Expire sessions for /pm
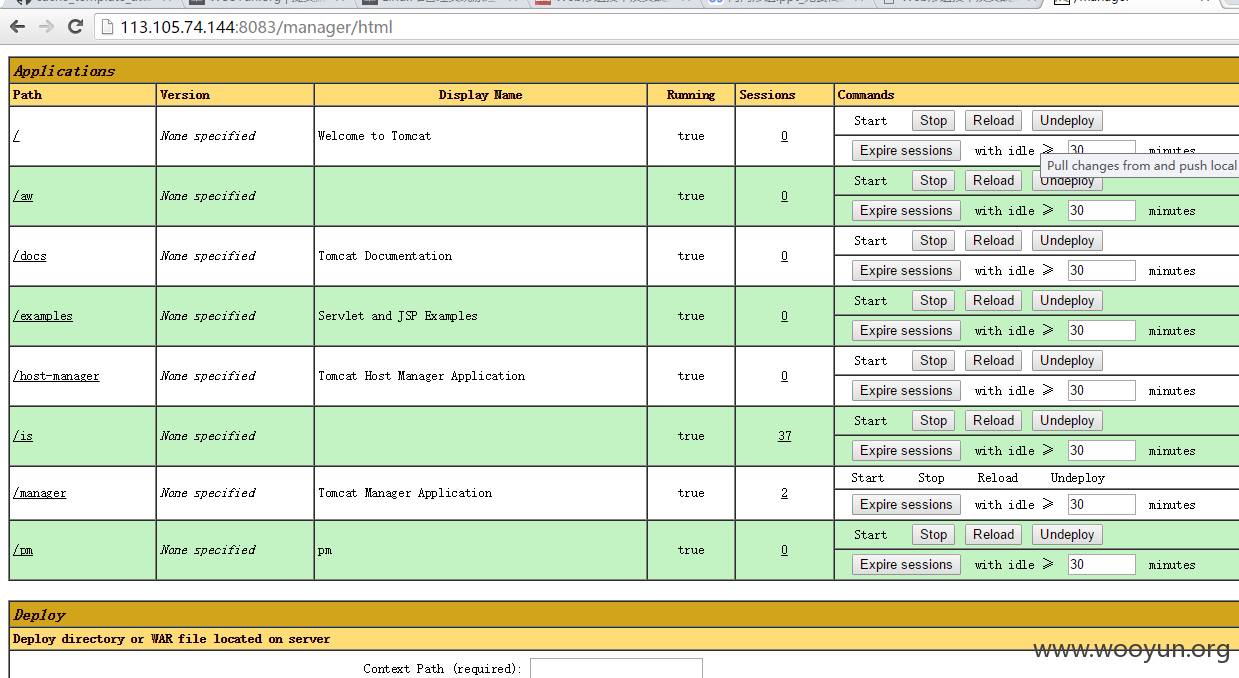 pos(906,564)
